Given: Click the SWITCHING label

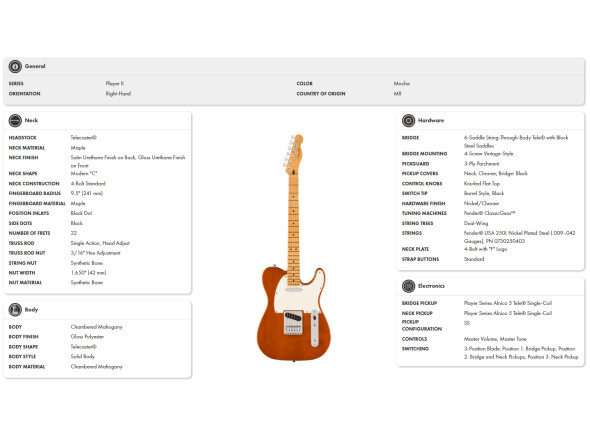Looking at the screenshot, I should 415,349.
